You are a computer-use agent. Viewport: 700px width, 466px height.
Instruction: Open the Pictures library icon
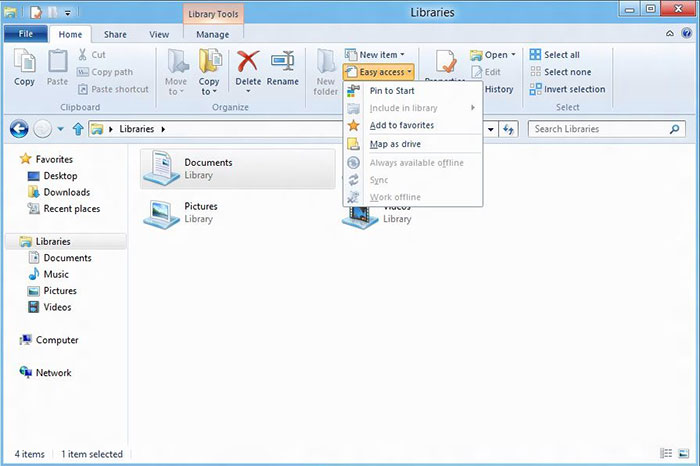pos(161,212)
